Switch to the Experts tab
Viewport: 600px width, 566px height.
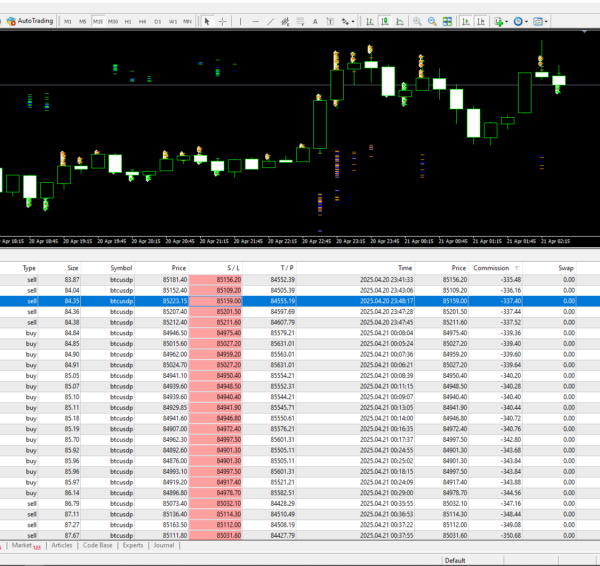(x=132, y=546)
